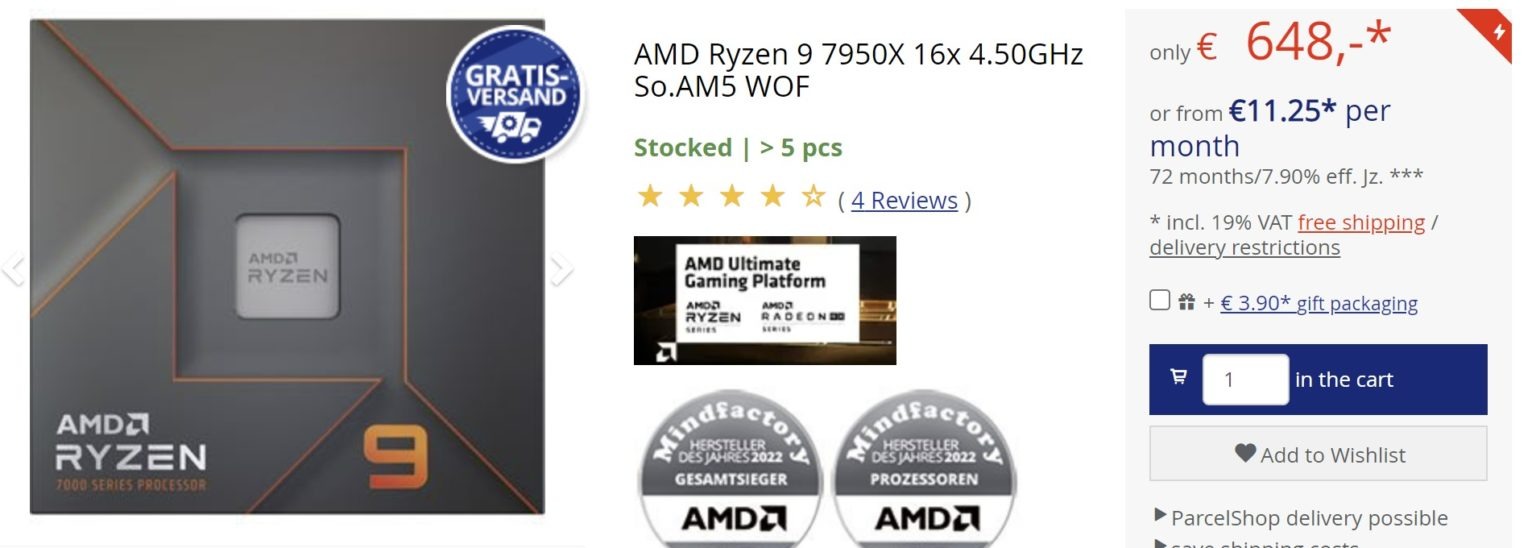Click the heart icon beside Add to Wishlist
This screenshot has height=548, width=1536.
(x=1245, y=453)
